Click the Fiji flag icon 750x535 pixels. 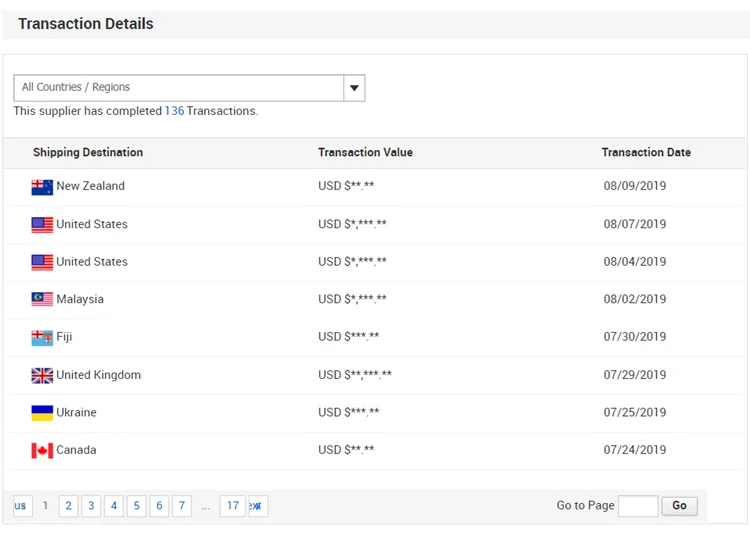click(x=42, y=338)
